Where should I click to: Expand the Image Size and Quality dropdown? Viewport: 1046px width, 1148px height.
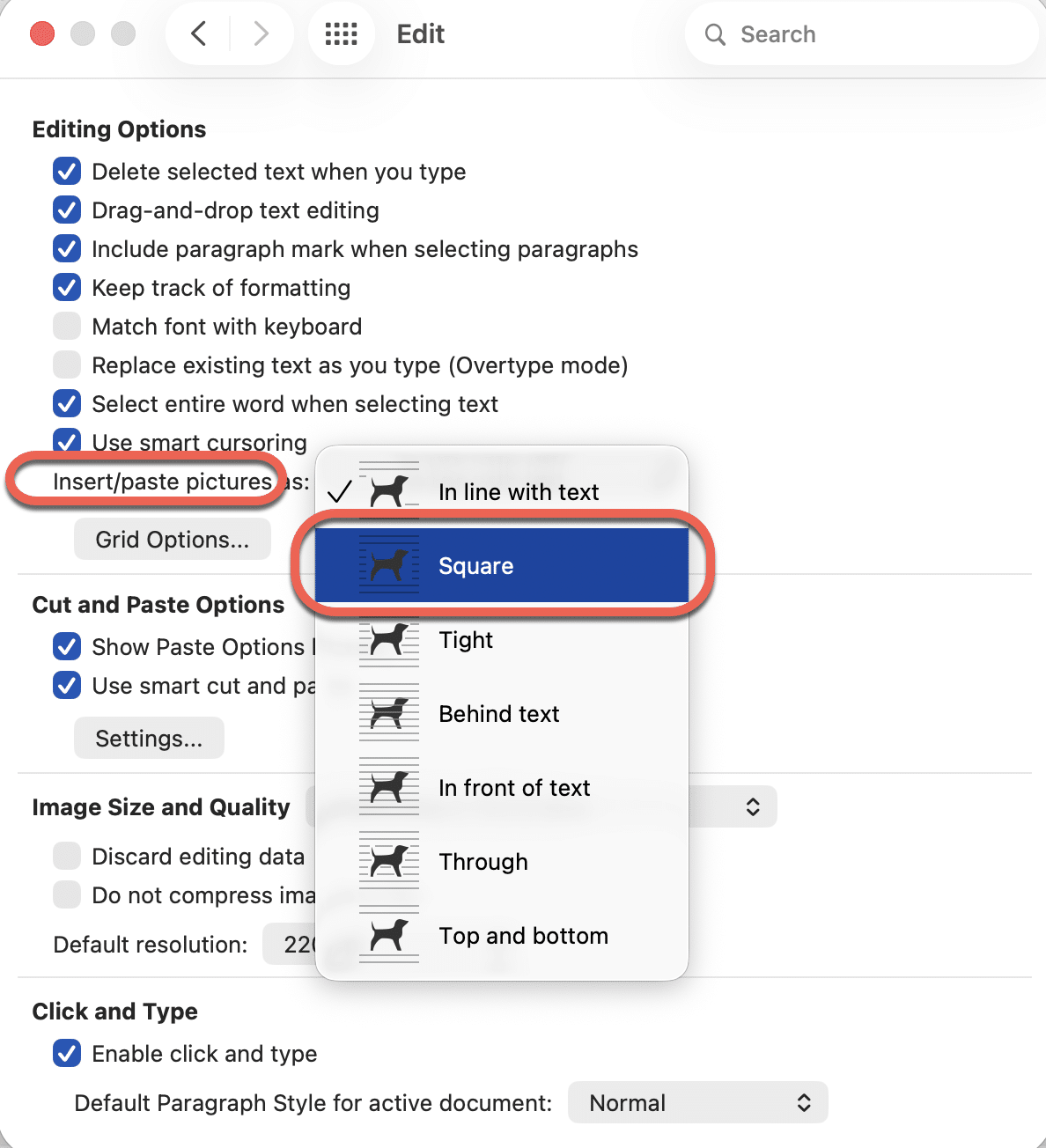click(x=752, y=807)
